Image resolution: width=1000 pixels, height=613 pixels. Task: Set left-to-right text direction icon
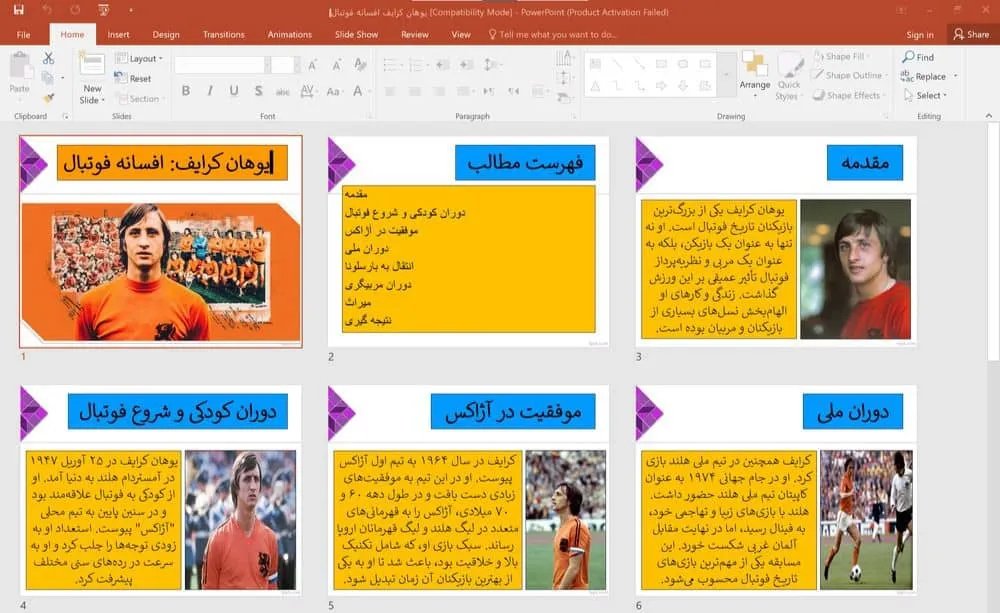click(489, 91)
